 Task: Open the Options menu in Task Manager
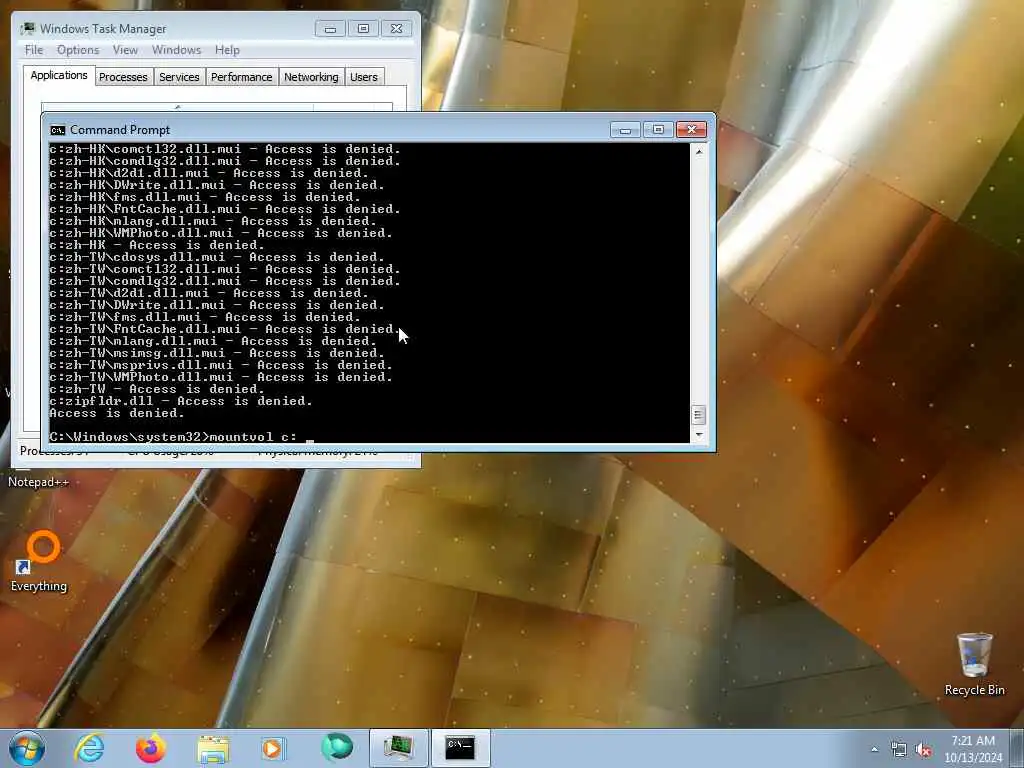(78, 50)
